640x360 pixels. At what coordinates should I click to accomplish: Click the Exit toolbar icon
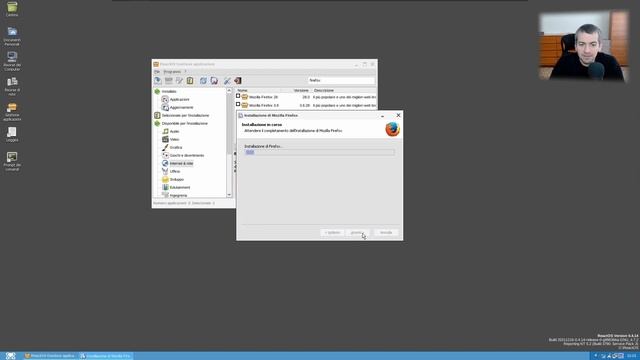238,80
